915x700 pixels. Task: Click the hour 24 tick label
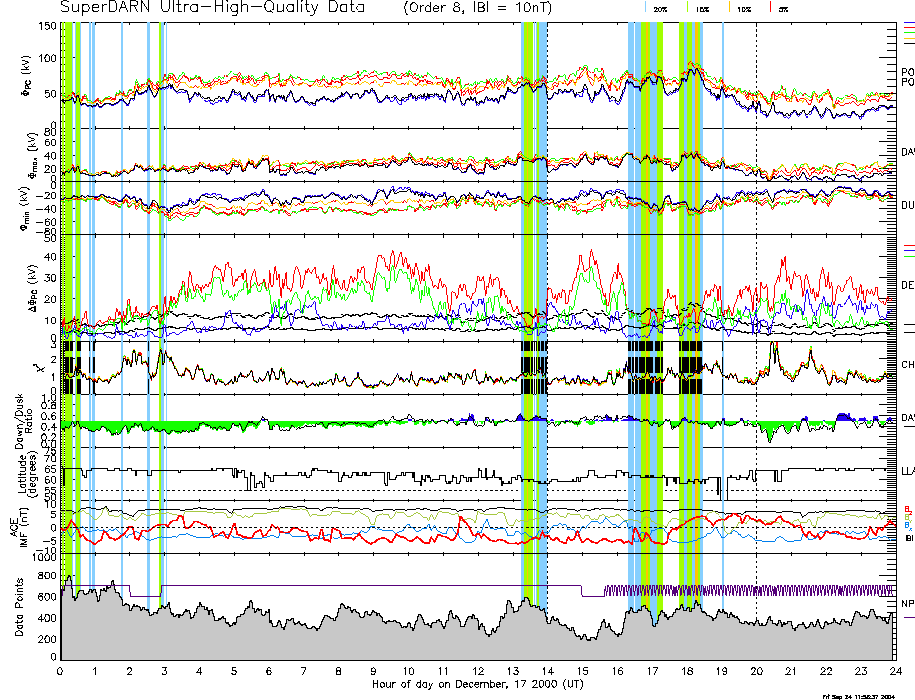click(x=894, y=671)
